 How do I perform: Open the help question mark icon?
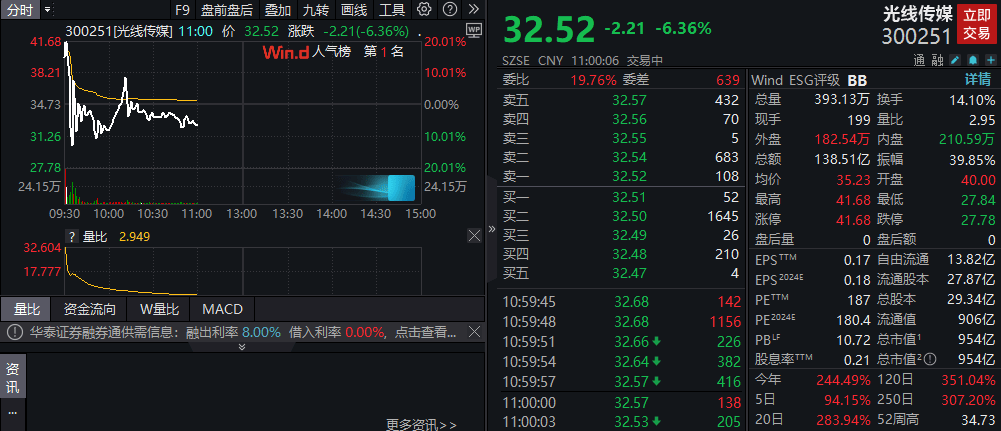450,10
